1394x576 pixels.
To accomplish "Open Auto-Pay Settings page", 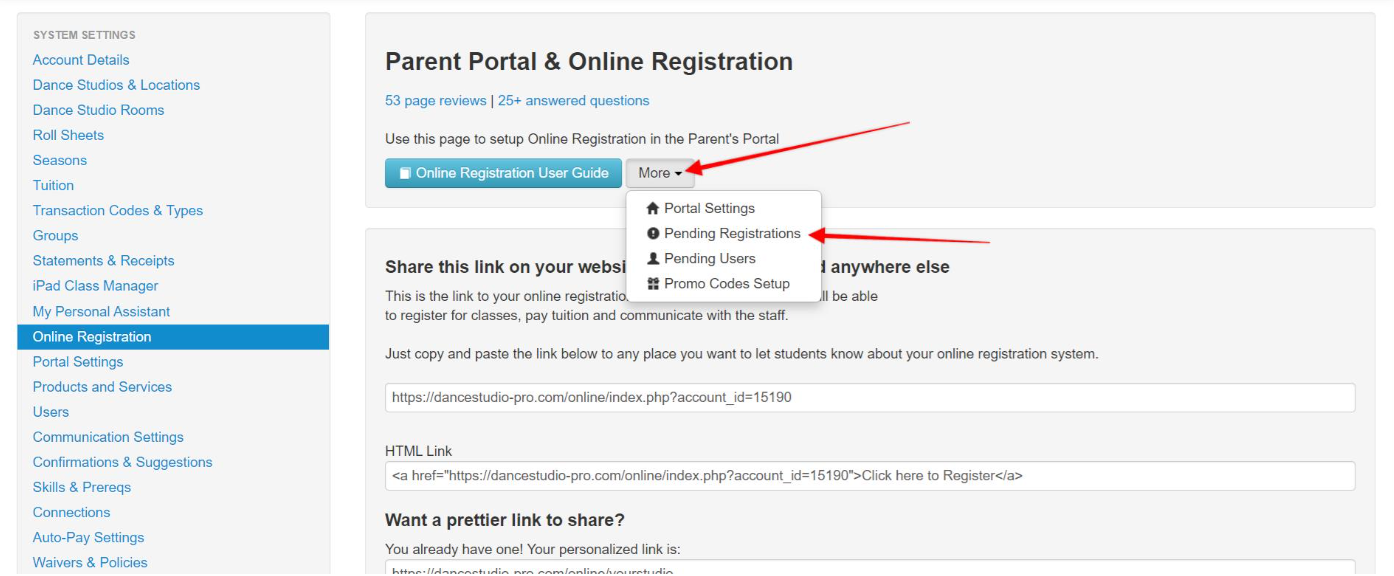I will [88, 537].
